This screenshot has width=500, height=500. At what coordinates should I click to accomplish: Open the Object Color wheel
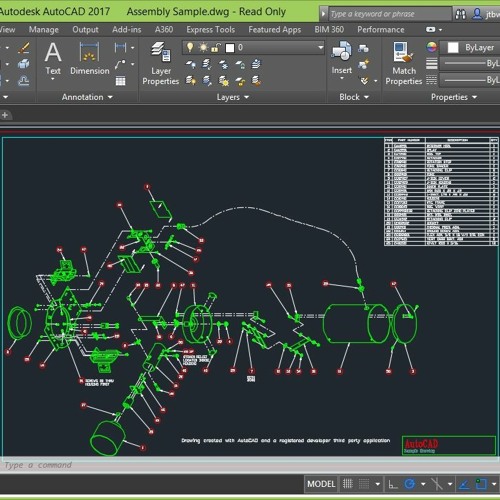(431, 47)
